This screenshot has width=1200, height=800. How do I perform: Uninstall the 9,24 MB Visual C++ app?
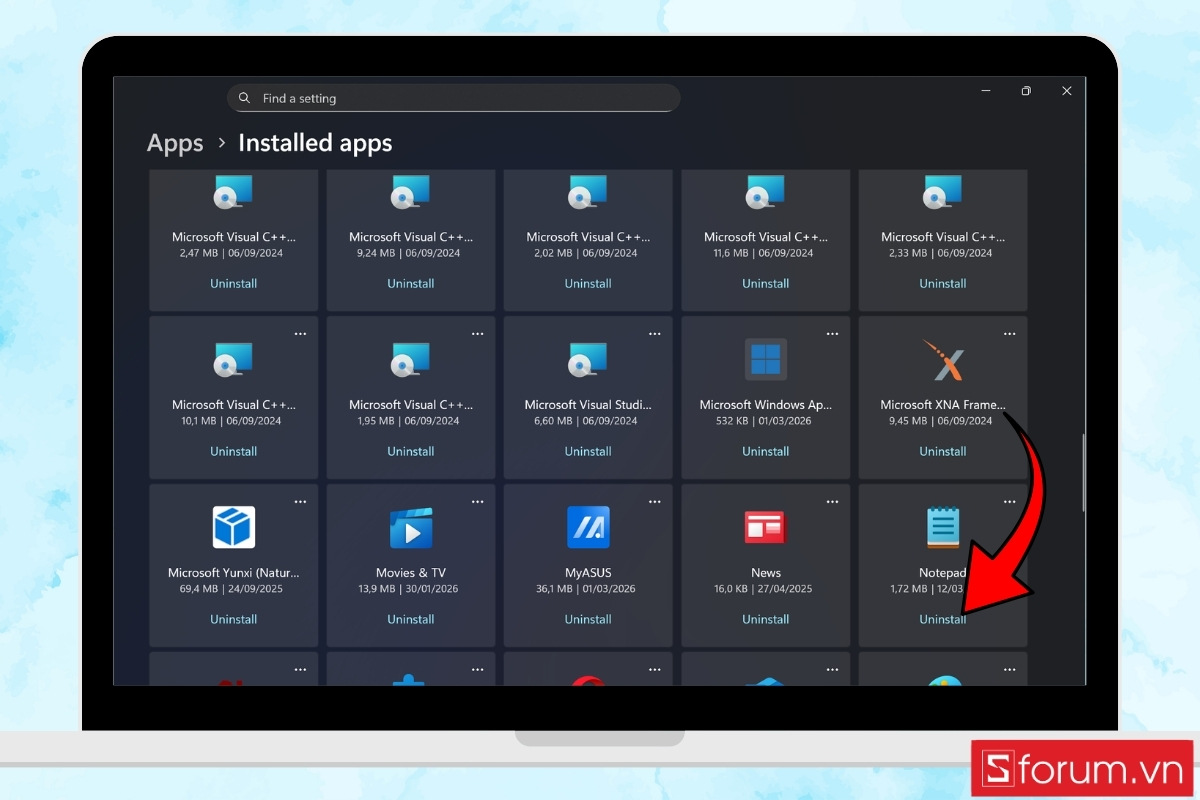pos(411,284)
